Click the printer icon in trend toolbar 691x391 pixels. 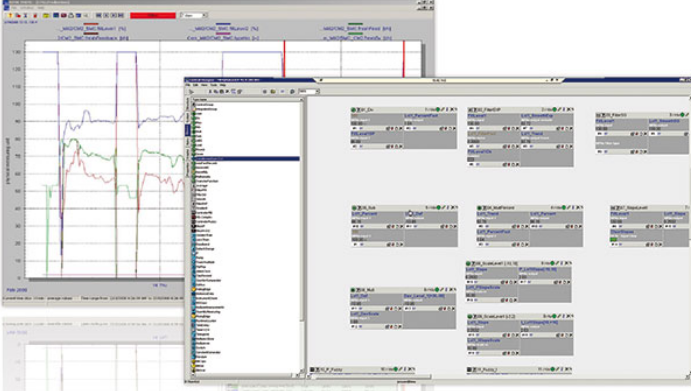pos(71,15)
